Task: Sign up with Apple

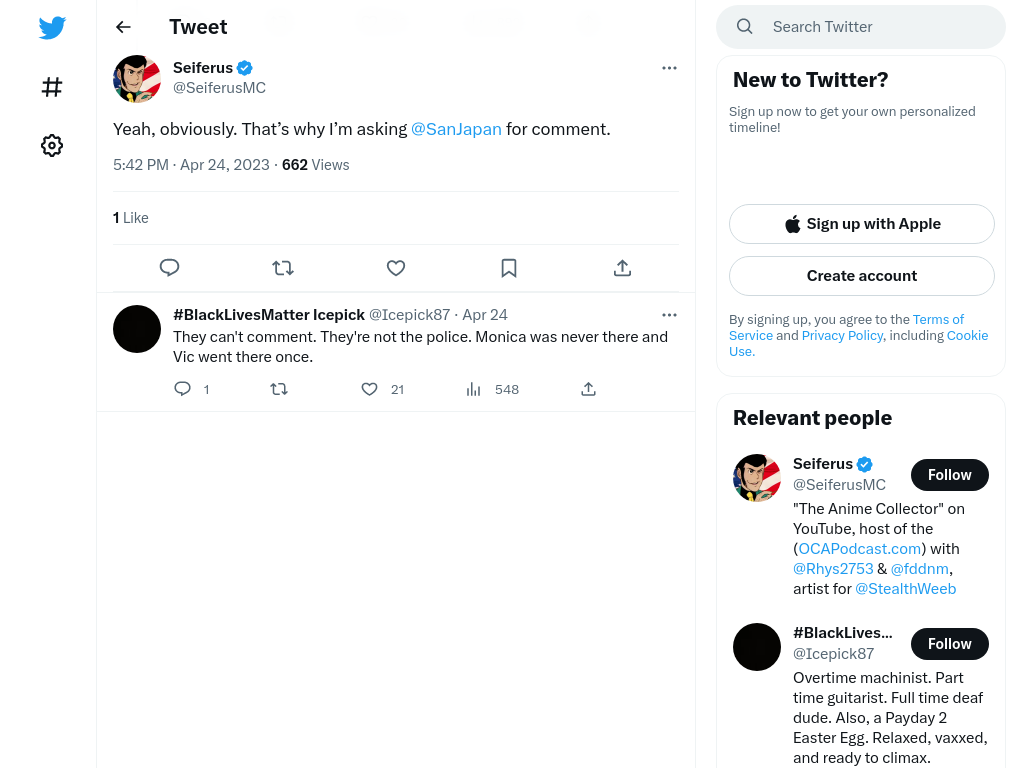Action: pos(861,224)
